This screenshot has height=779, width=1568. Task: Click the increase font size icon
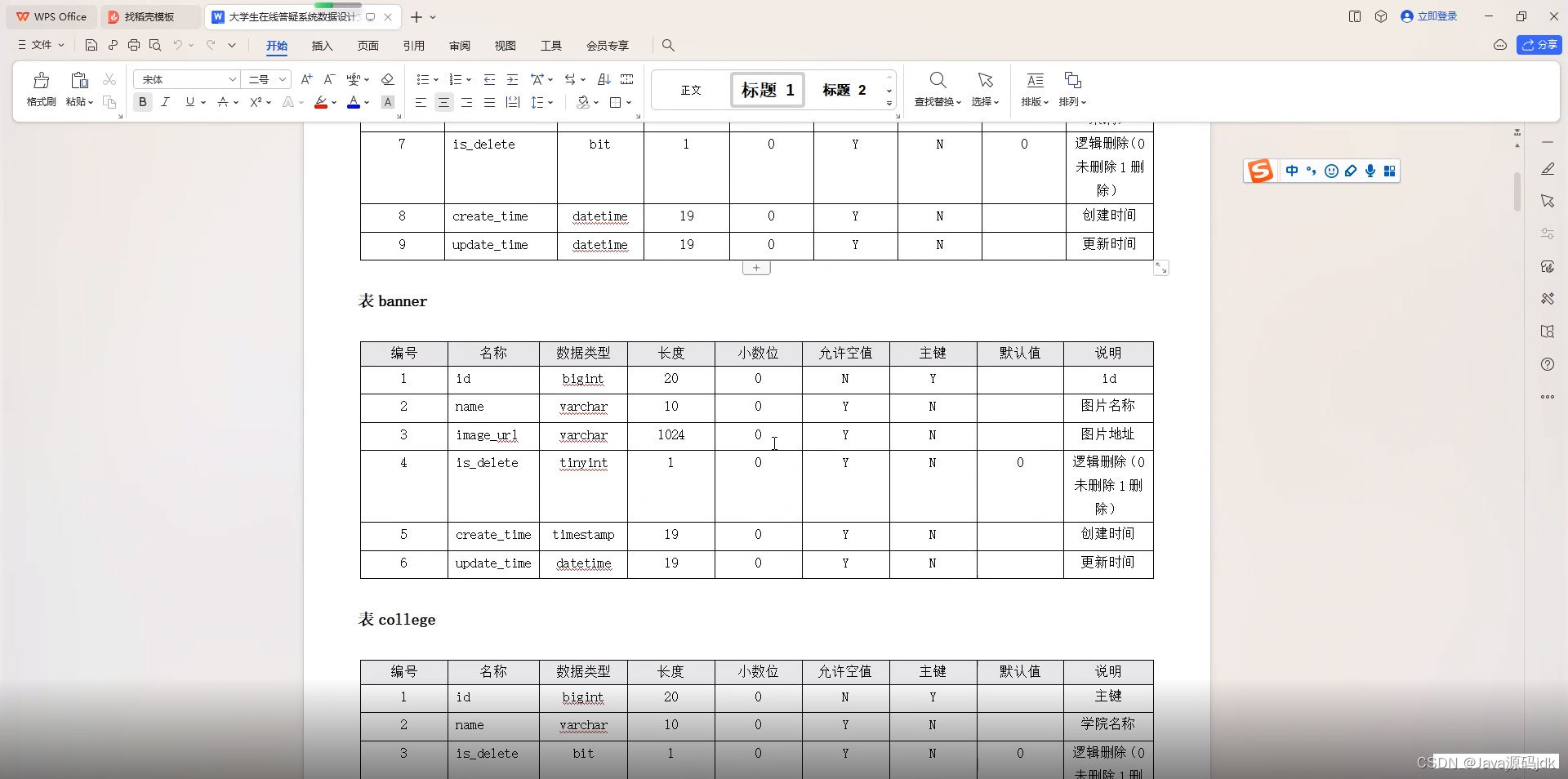pyautogui.click(x=306, y=79)
